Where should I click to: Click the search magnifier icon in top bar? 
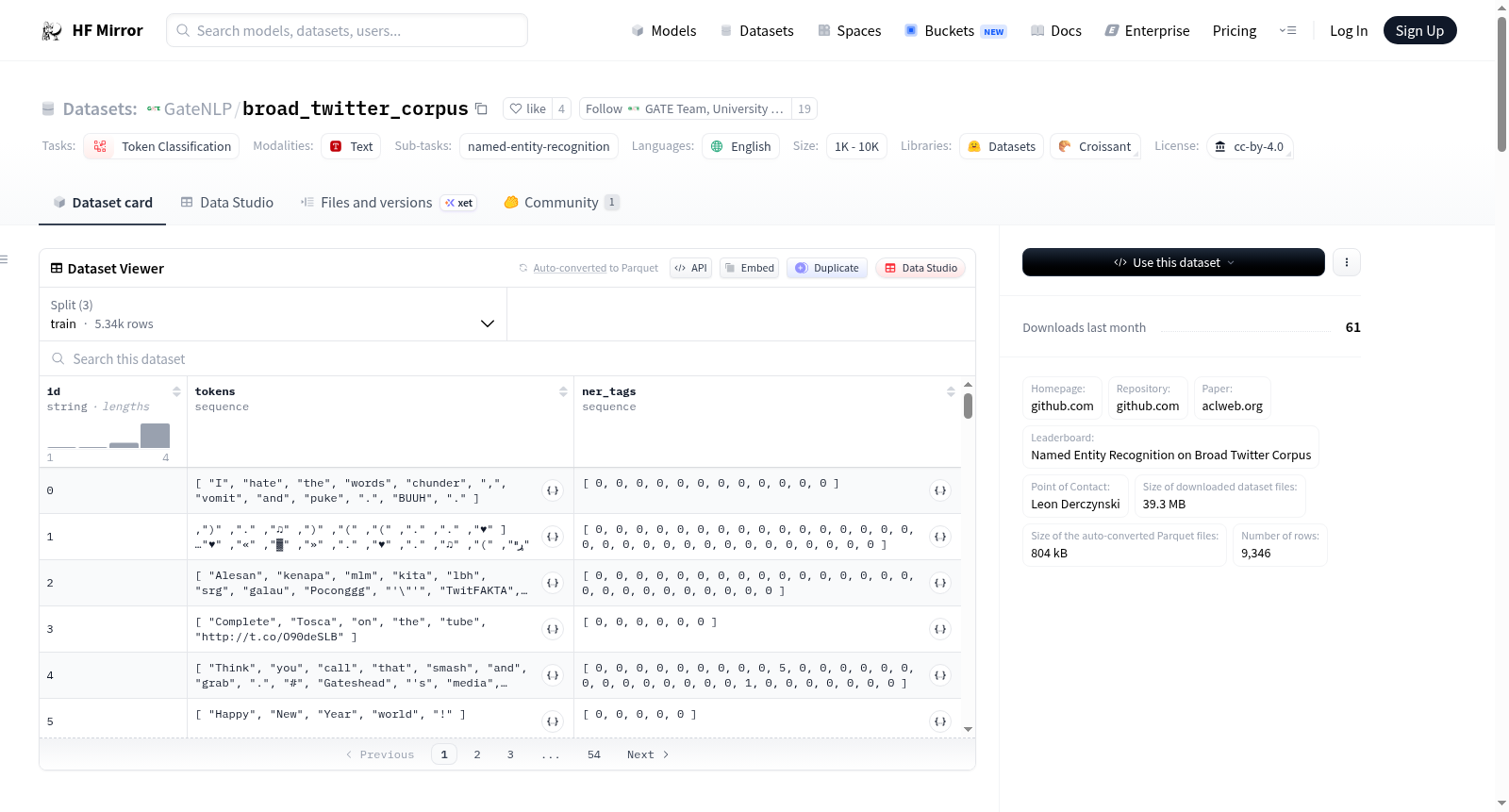click(x=183, y=30)
